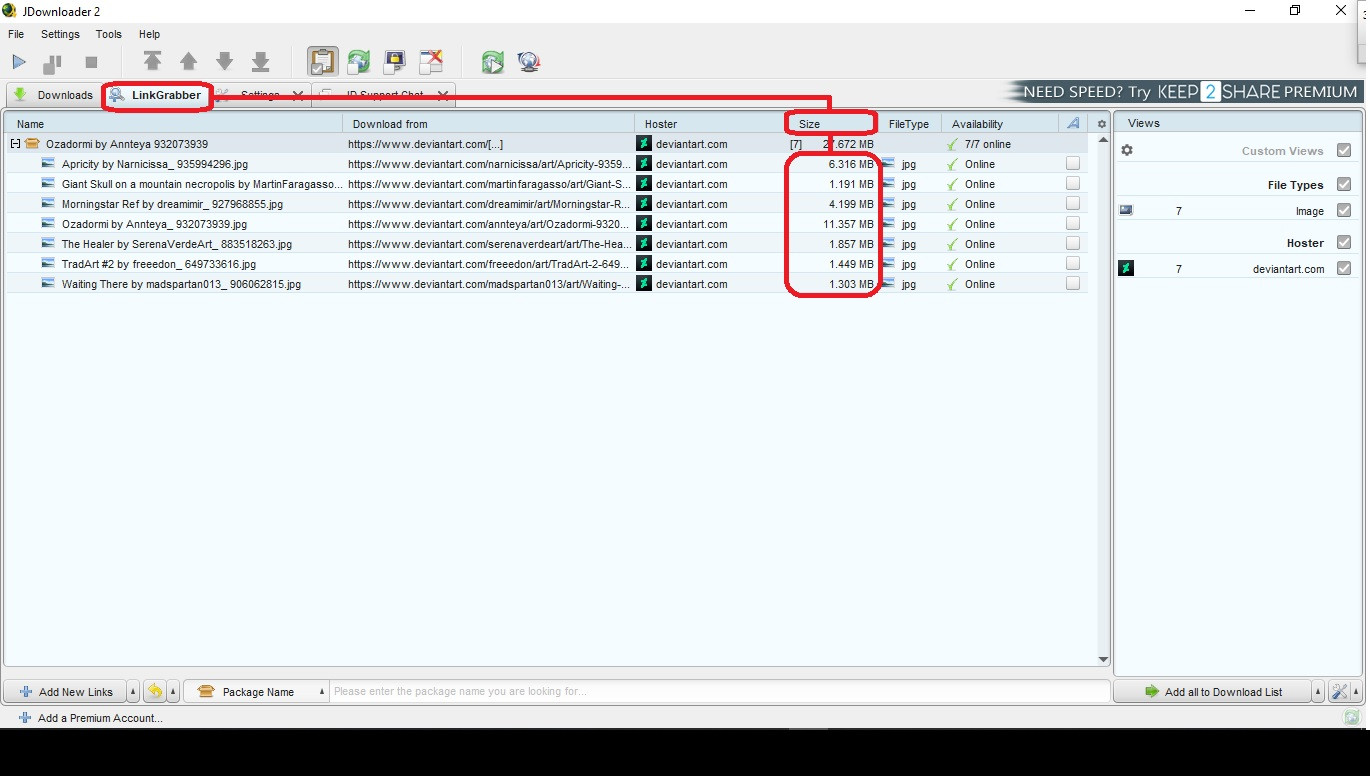Click the 7/7 online package availability
Viewport: 1370px width, 776px height.
[x=987, y=144]
